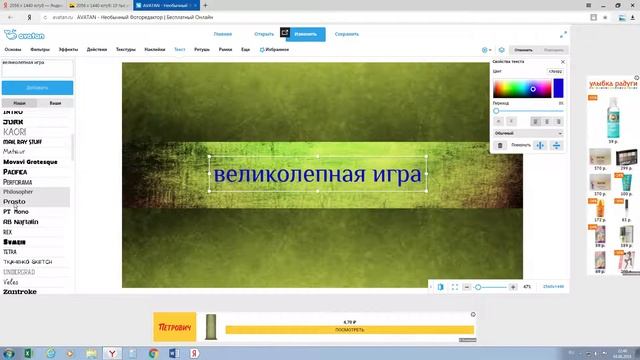Image resolution: width=640 pixels, height=360 pixels.
Task: Close the text properties panel
Action: tap(563, 62)
